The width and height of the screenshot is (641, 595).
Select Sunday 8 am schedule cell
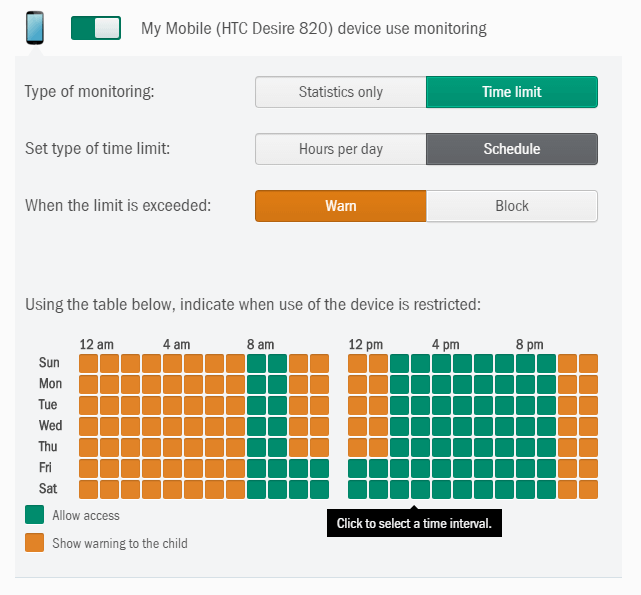(256, 363)
